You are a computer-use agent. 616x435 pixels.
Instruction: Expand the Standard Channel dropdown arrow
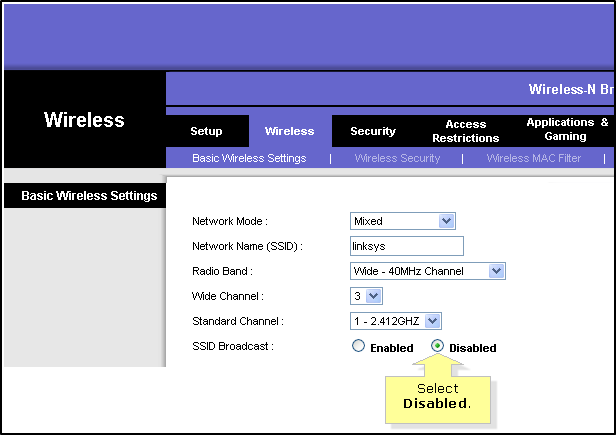[x=433, y=321]
